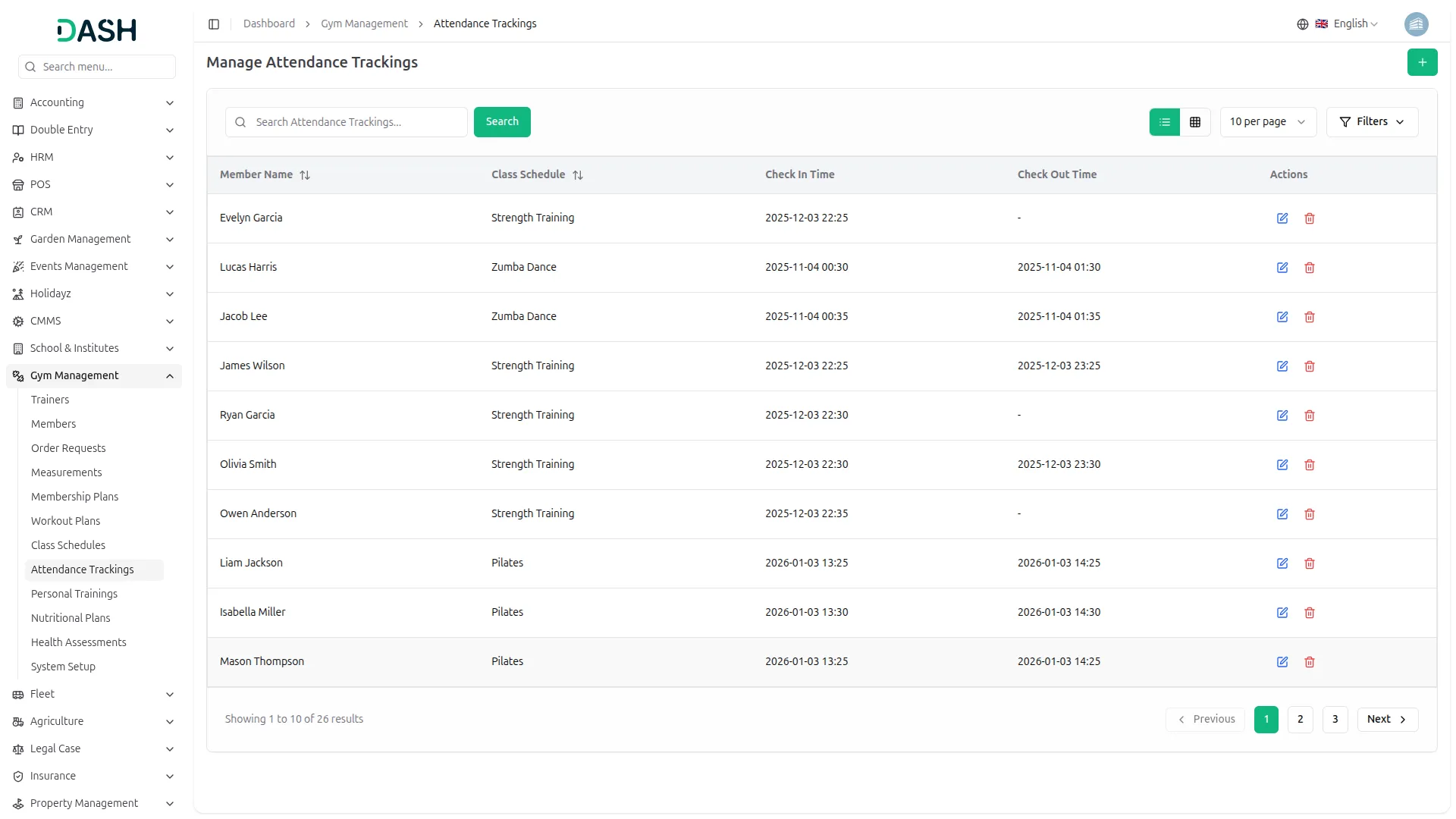
Task: Open the Filters dropdown
Action: tap(1372, 122)
